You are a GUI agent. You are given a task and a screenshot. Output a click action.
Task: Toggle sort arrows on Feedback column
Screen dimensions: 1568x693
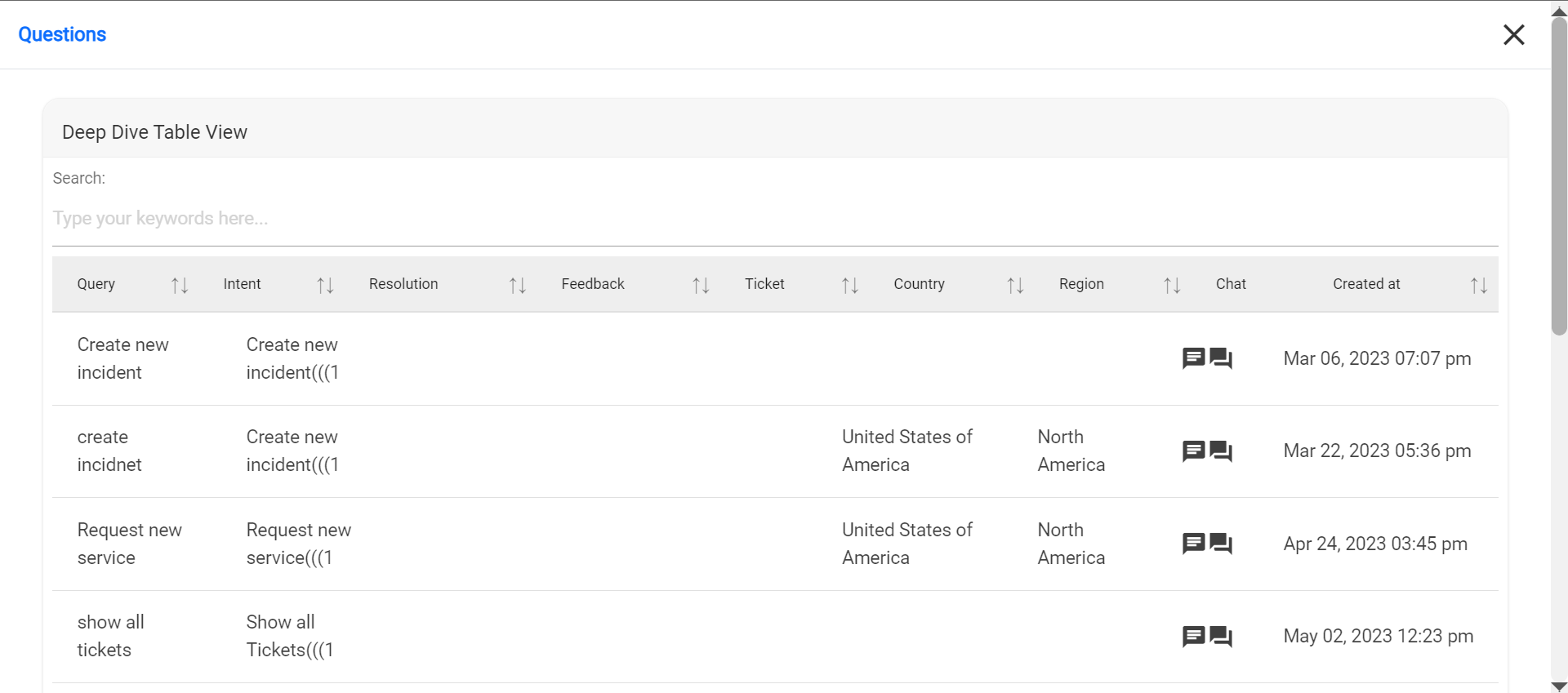701,285
